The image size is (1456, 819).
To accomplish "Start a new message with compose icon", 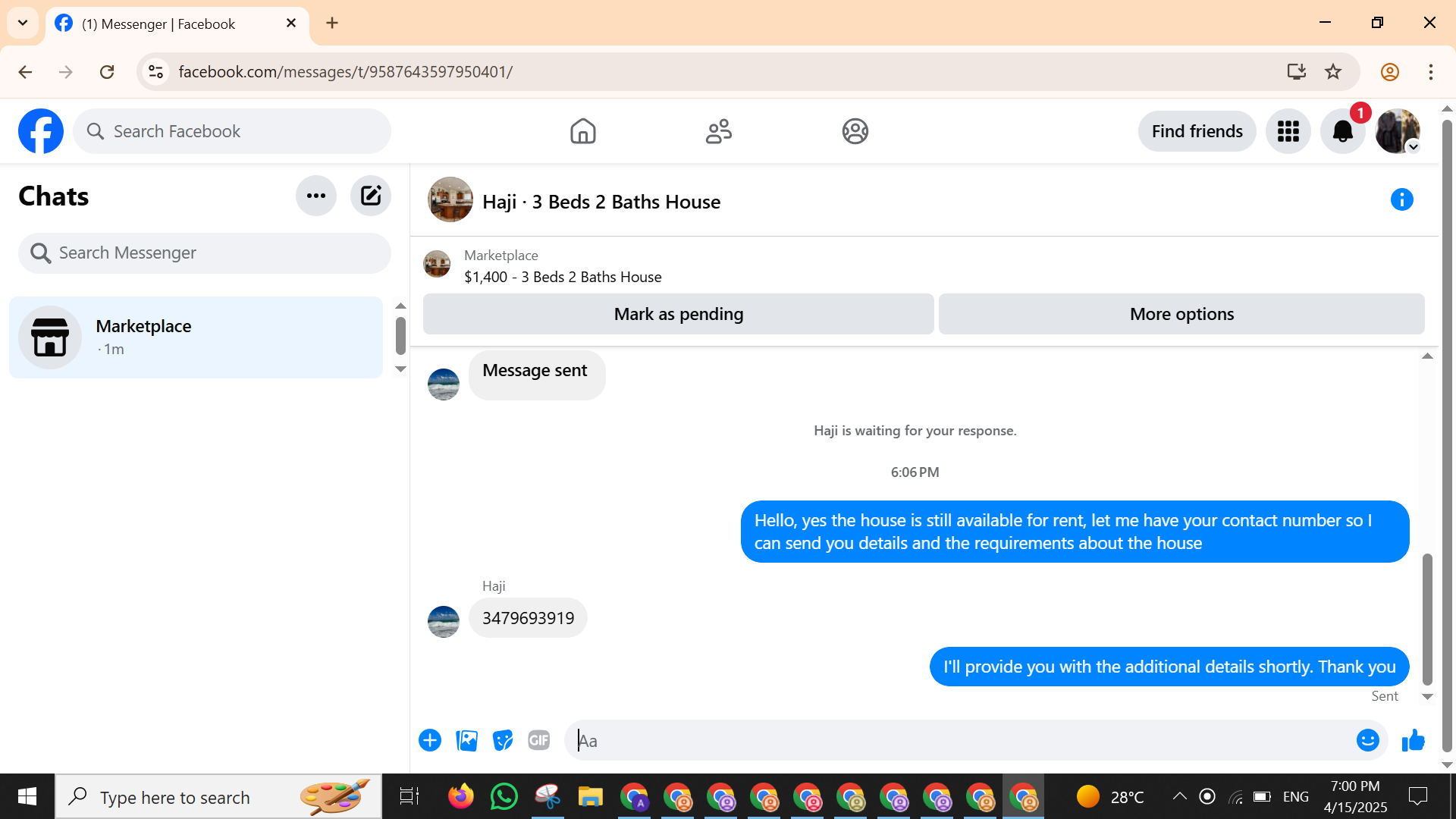I will [x=371, y=196].
